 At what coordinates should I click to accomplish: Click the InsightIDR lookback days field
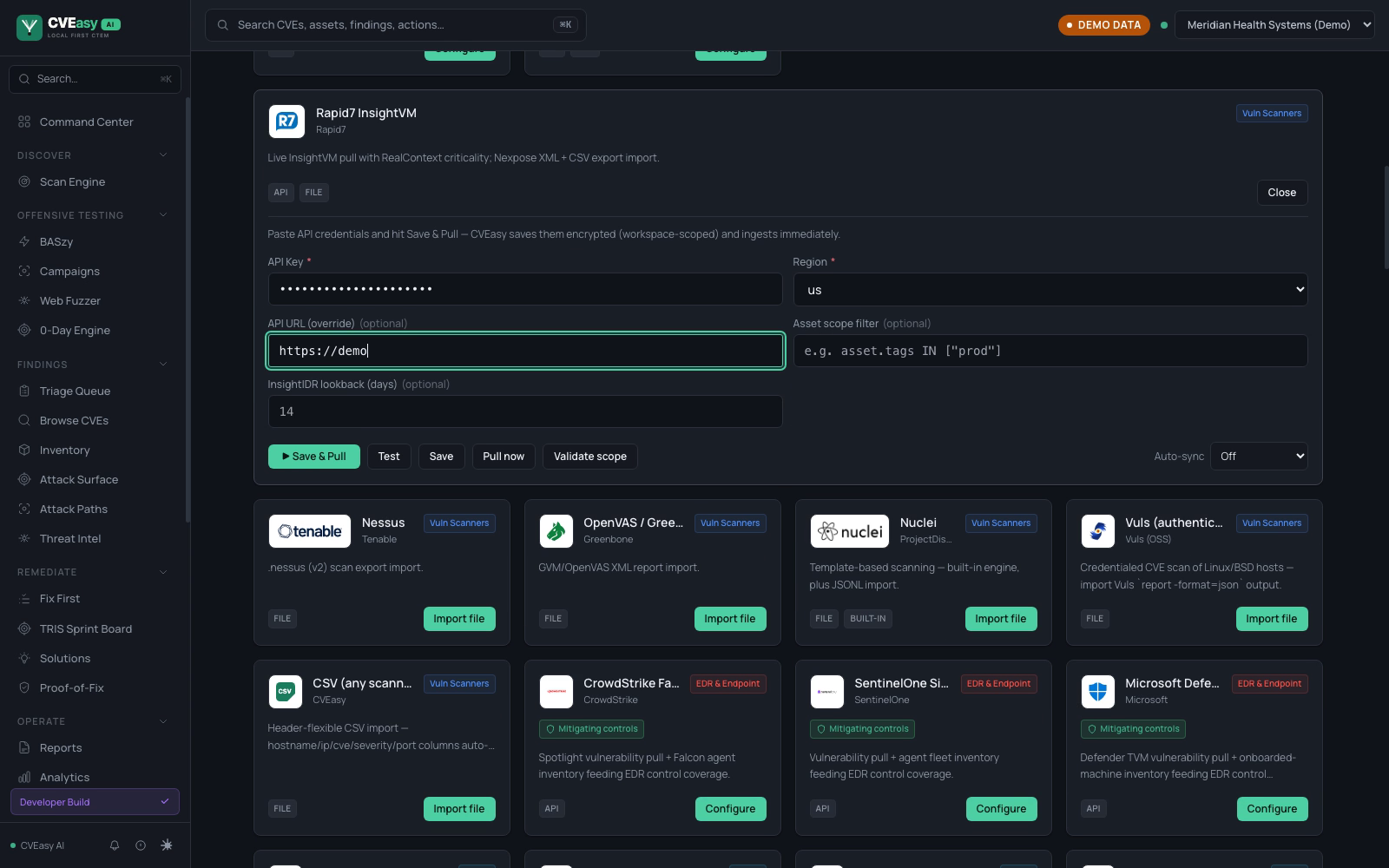pos(525,411)
